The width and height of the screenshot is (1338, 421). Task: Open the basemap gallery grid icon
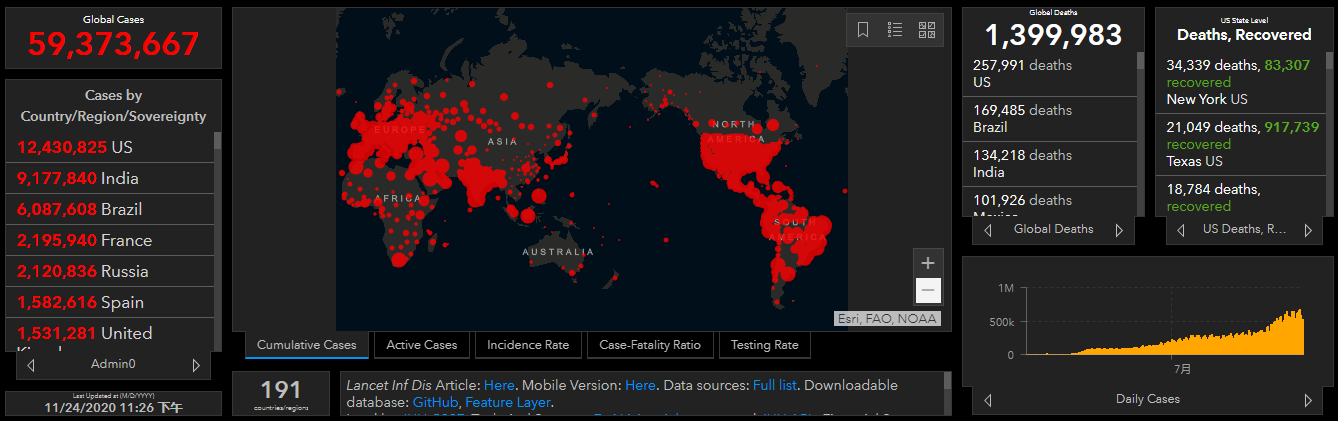pos(927,30)
